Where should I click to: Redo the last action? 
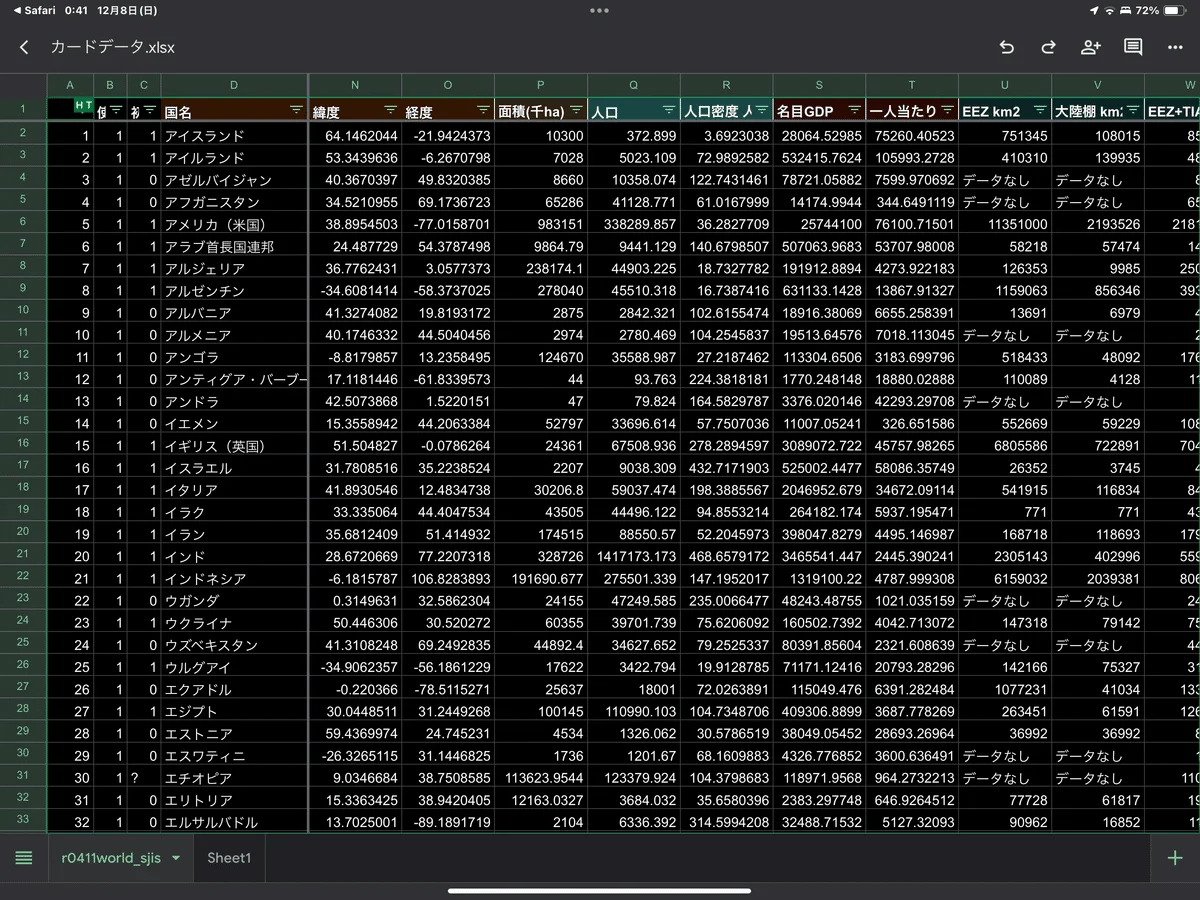click(1048, 47)
